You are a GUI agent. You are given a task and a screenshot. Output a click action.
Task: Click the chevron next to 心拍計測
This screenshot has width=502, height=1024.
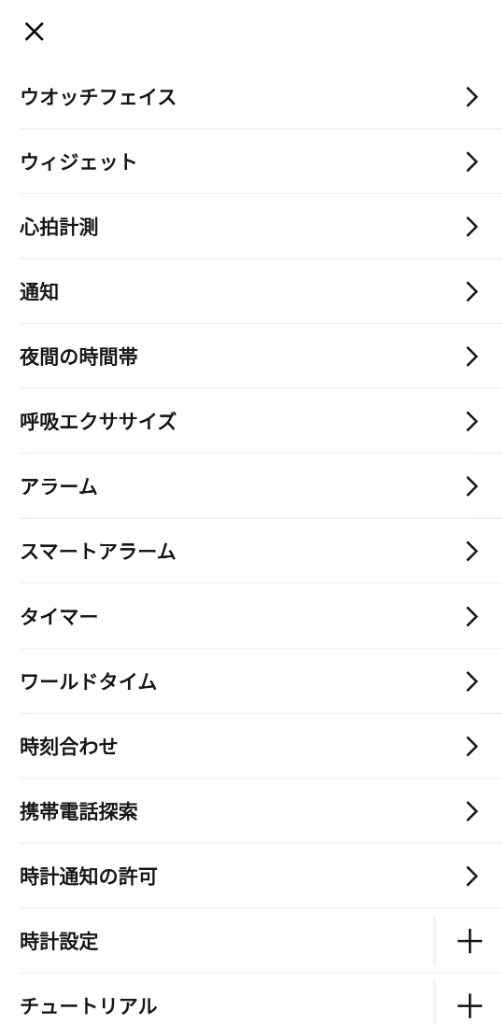click(x=472, y=227)
